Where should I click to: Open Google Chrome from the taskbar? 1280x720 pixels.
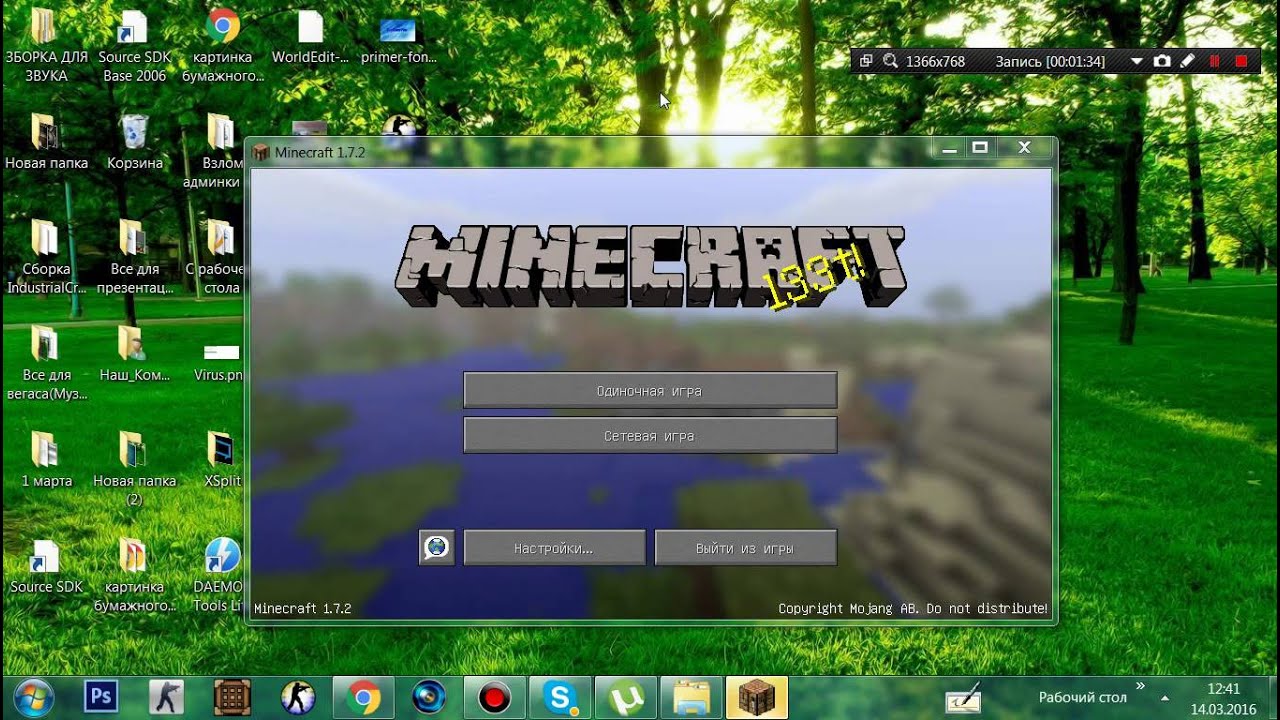[x=362, y=697]
